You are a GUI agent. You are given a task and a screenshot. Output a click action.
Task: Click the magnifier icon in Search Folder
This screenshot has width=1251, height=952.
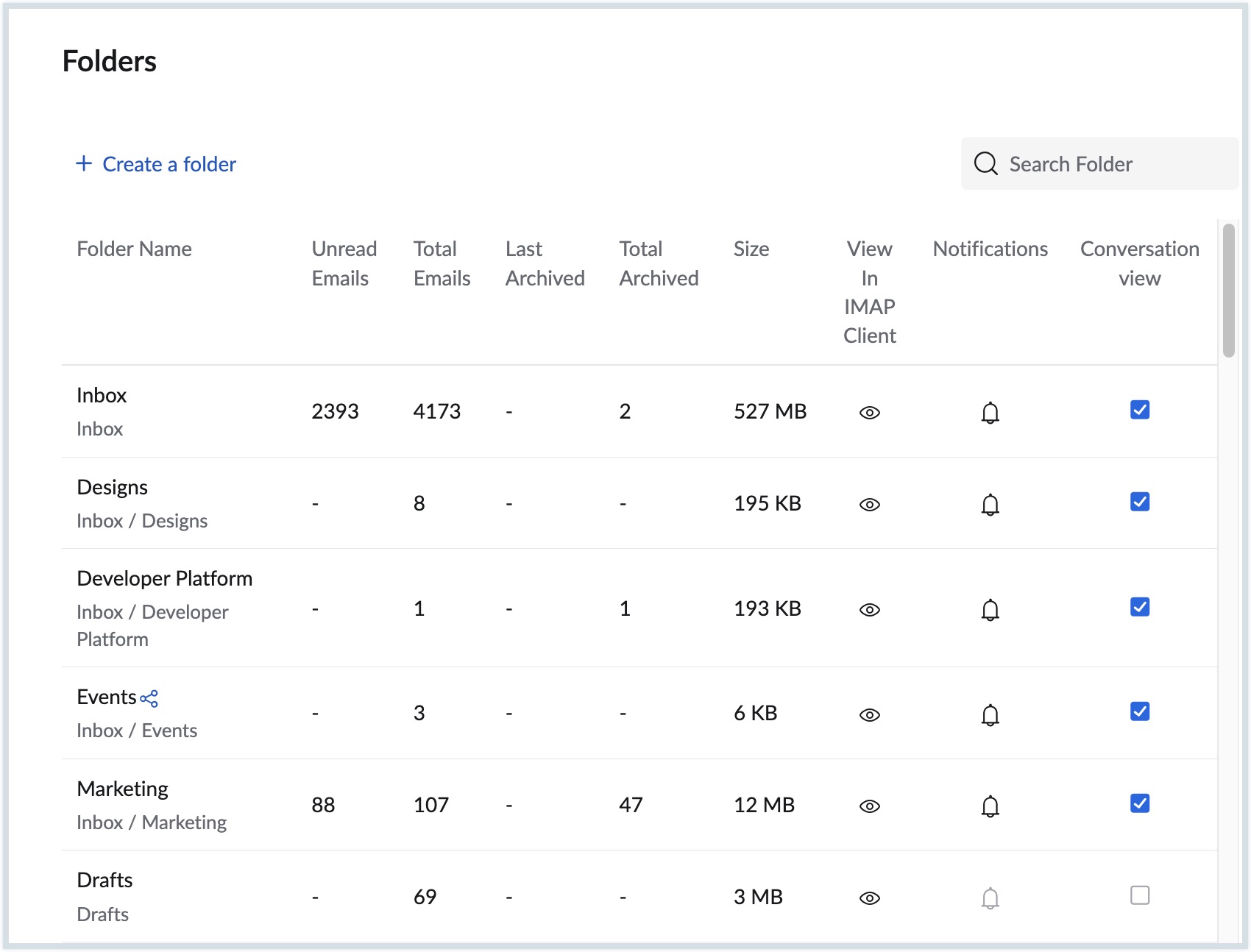pos(985,163)
